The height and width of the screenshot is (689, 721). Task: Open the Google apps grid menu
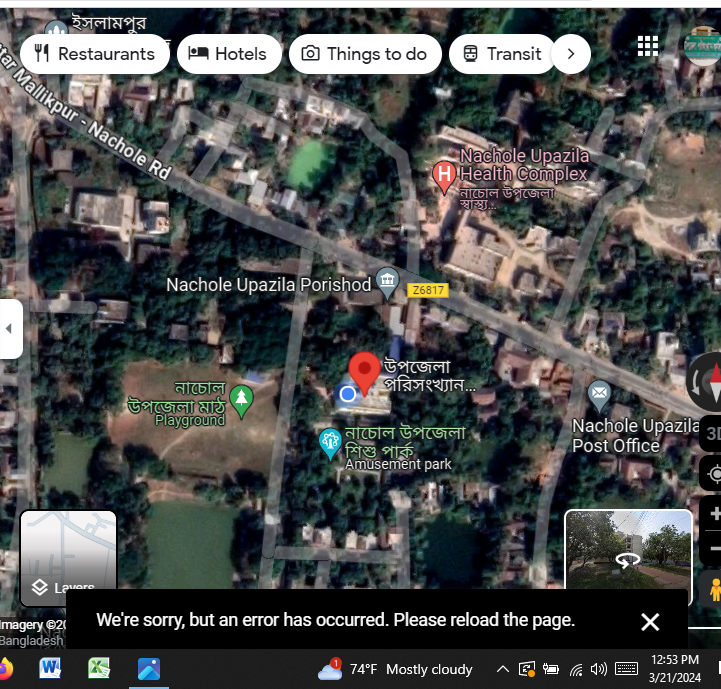coord(648,45)
